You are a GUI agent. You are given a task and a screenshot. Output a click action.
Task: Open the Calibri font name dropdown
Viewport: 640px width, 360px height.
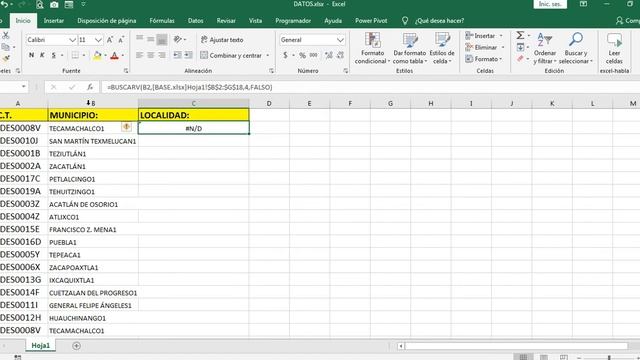click(x=72, y=40)
